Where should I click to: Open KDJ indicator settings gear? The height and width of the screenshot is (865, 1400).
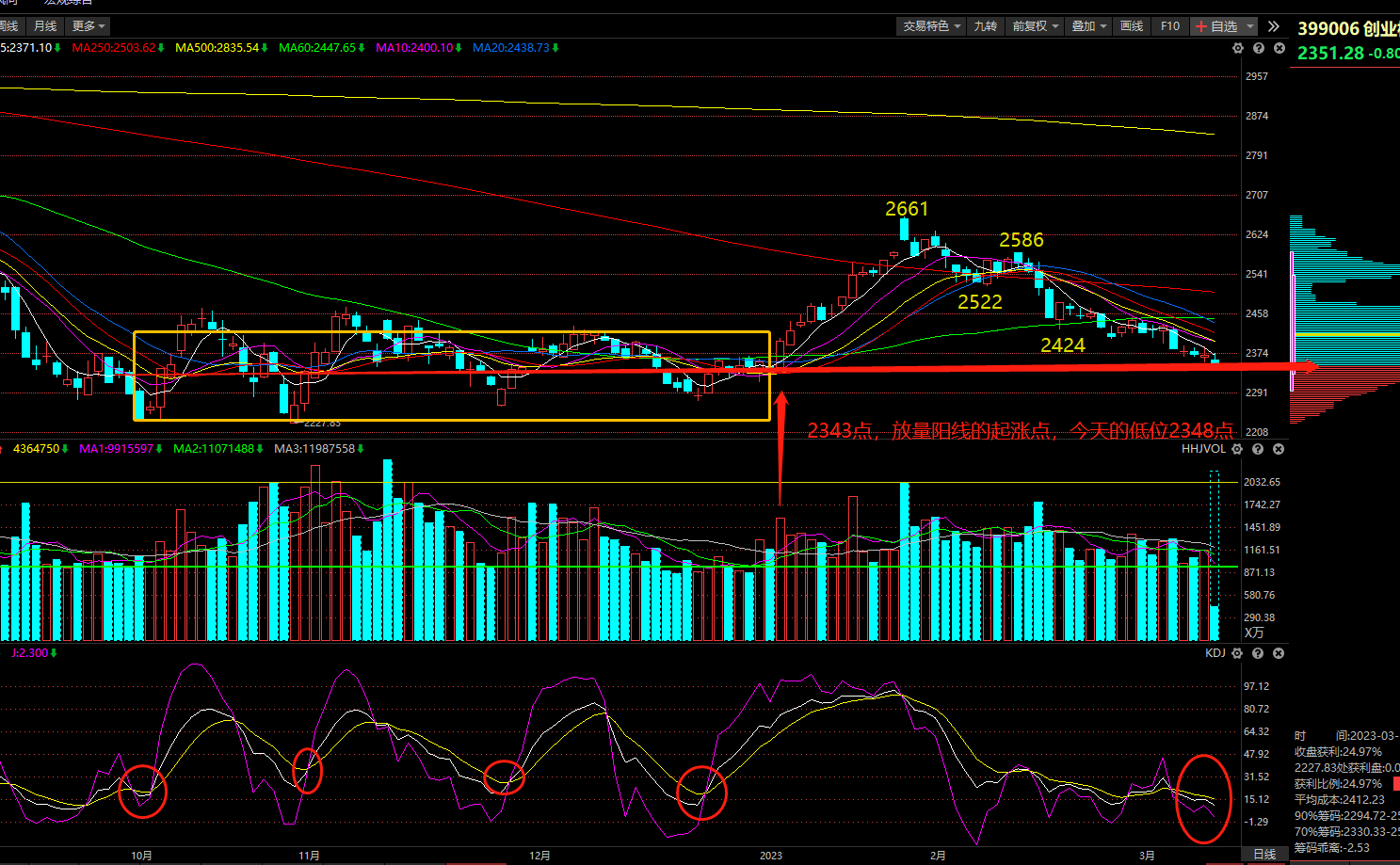(x=1237, y=653)
